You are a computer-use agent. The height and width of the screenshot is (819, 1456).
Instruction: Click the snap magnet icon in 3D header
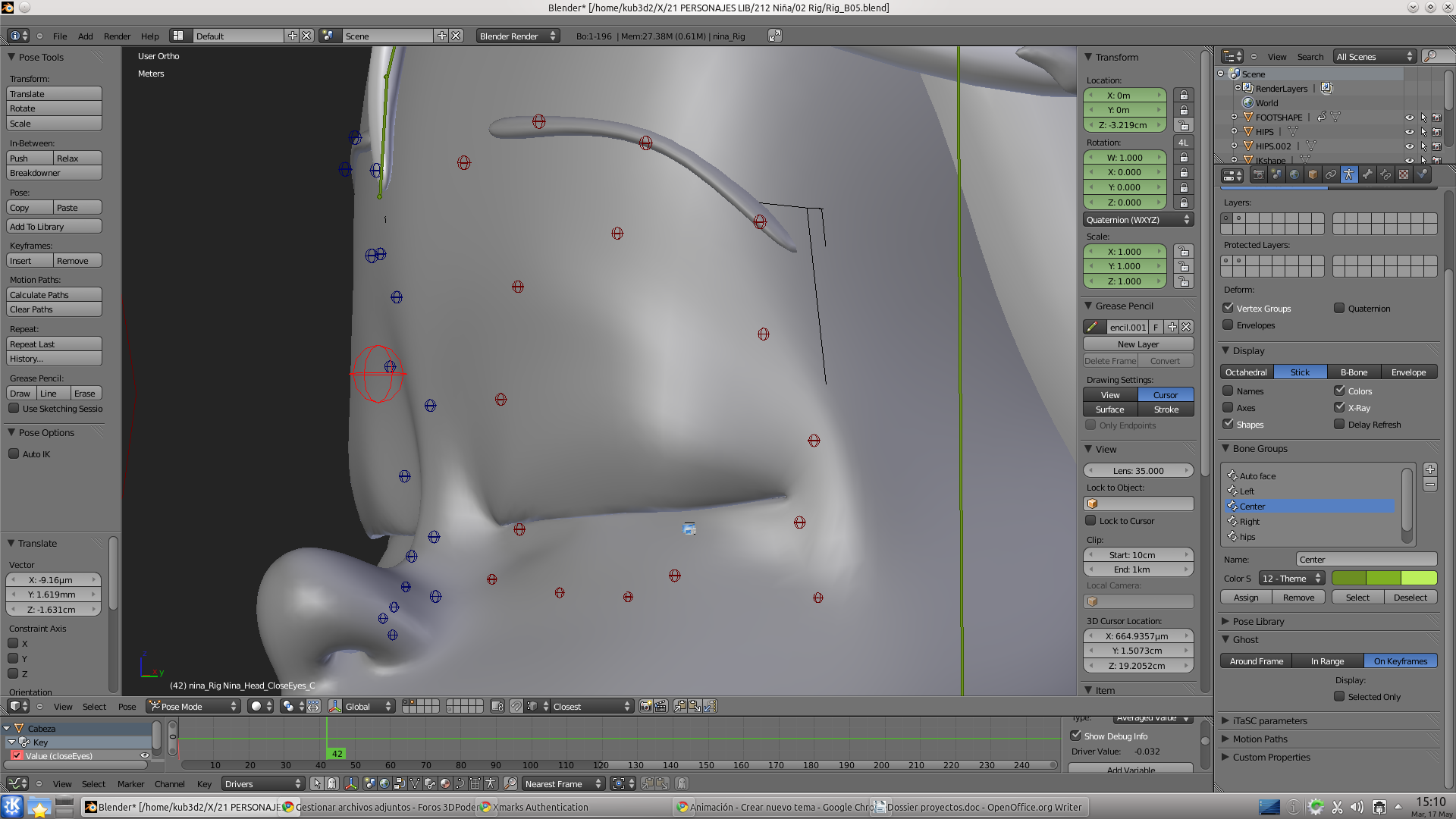[x=516, y=707]
